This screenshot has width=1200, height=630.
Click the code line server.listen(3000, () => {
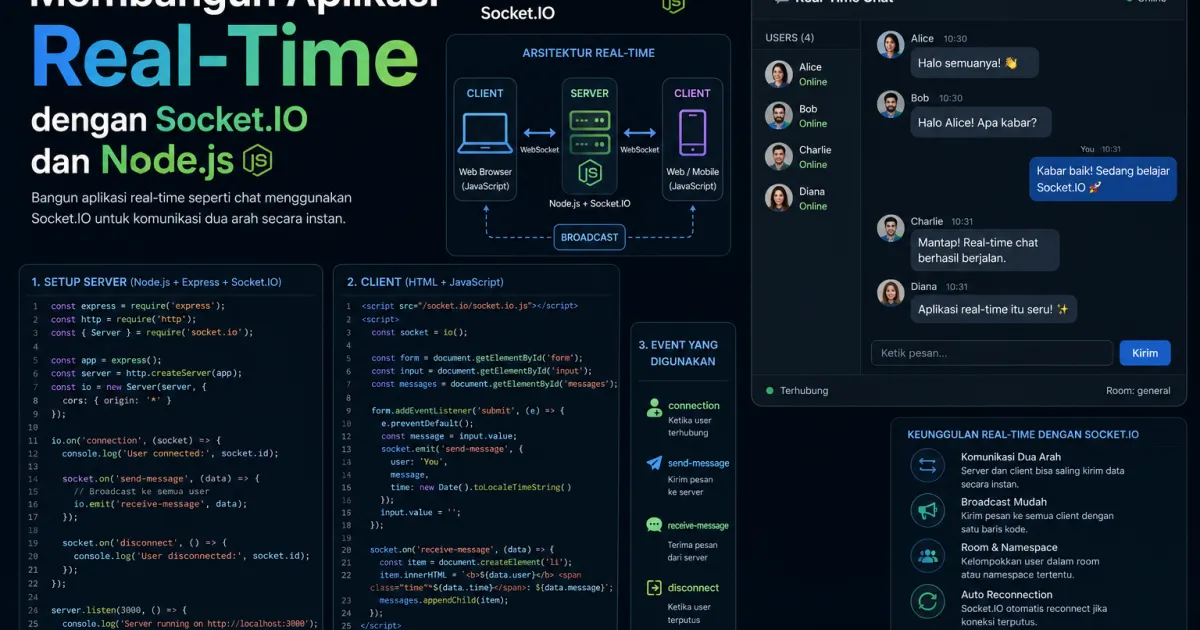click(x=119, y=609)
